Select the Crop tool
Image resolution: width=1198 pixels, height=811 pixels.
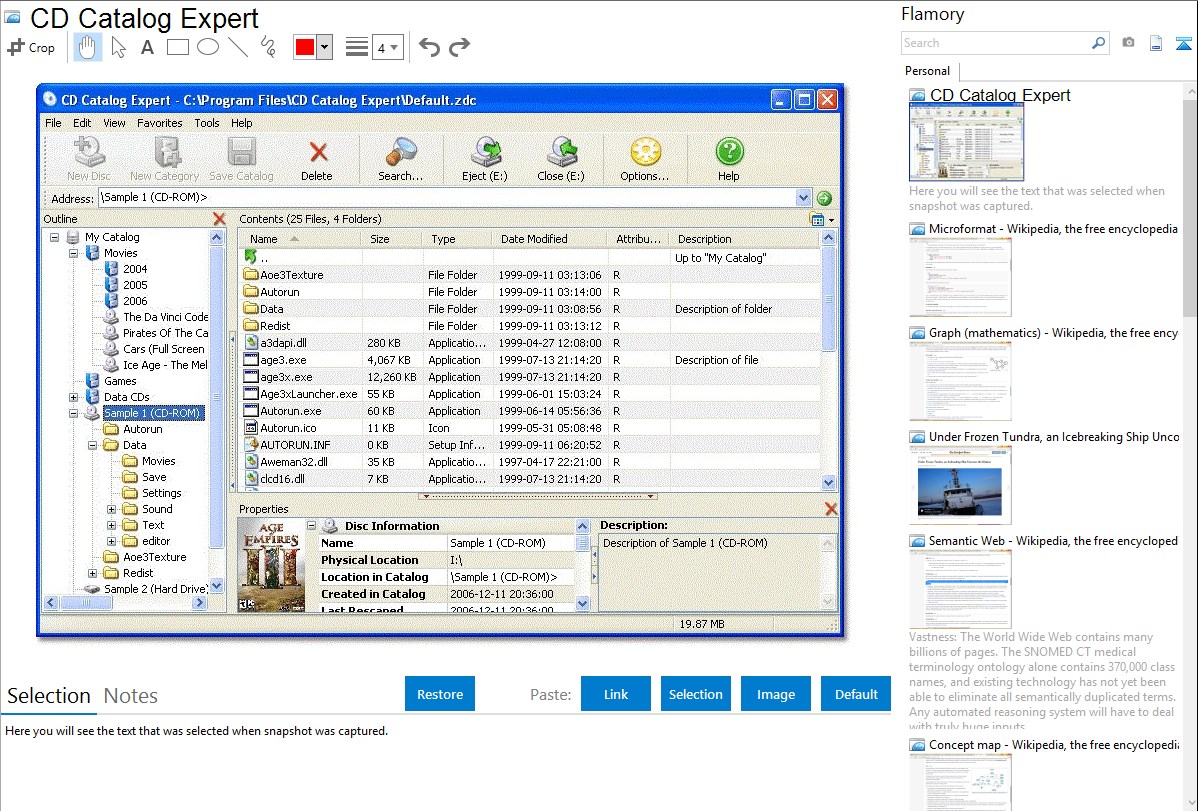[31, 47]
